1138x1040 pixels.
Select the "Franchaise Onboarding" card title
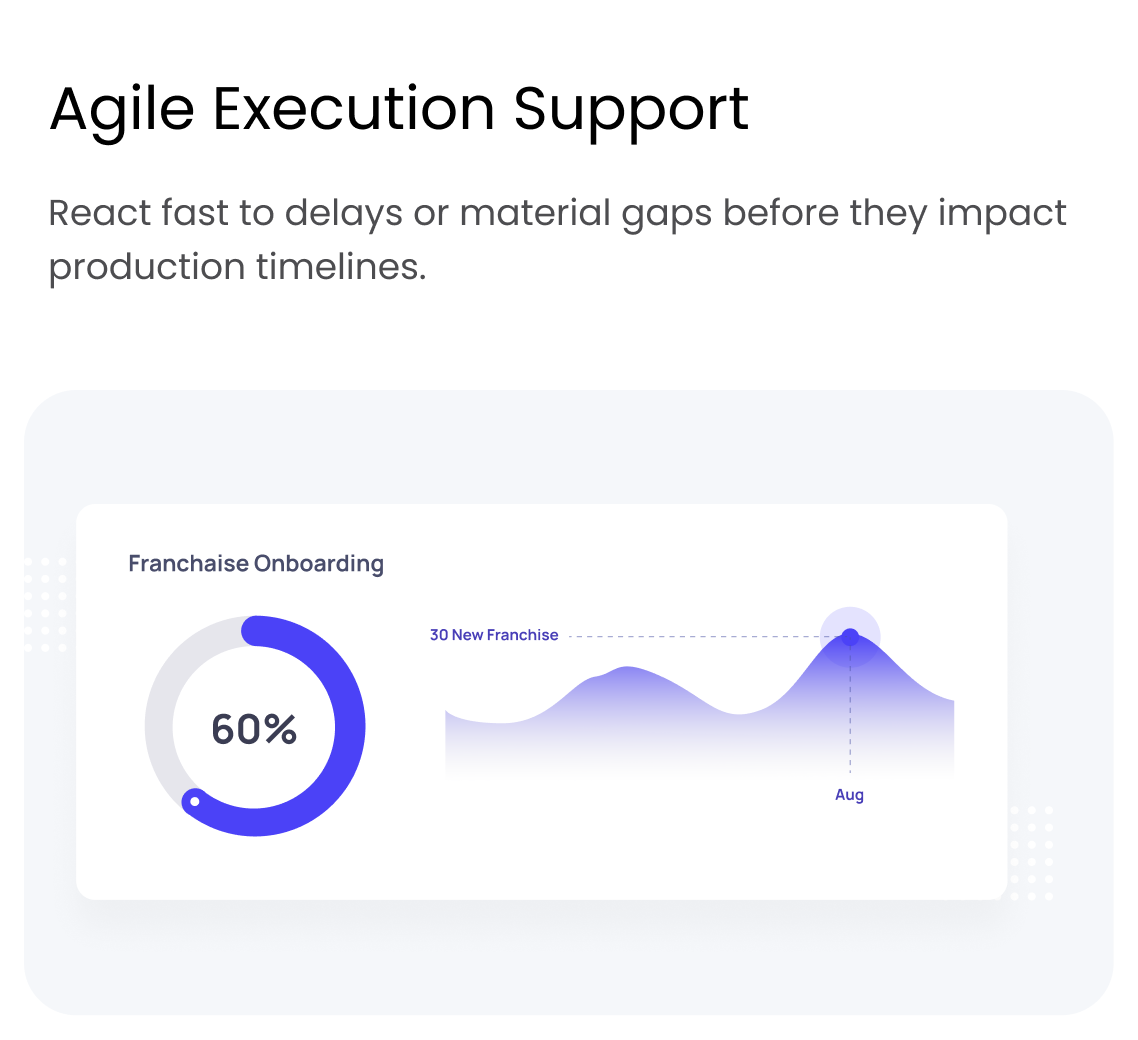pos(256,564)
